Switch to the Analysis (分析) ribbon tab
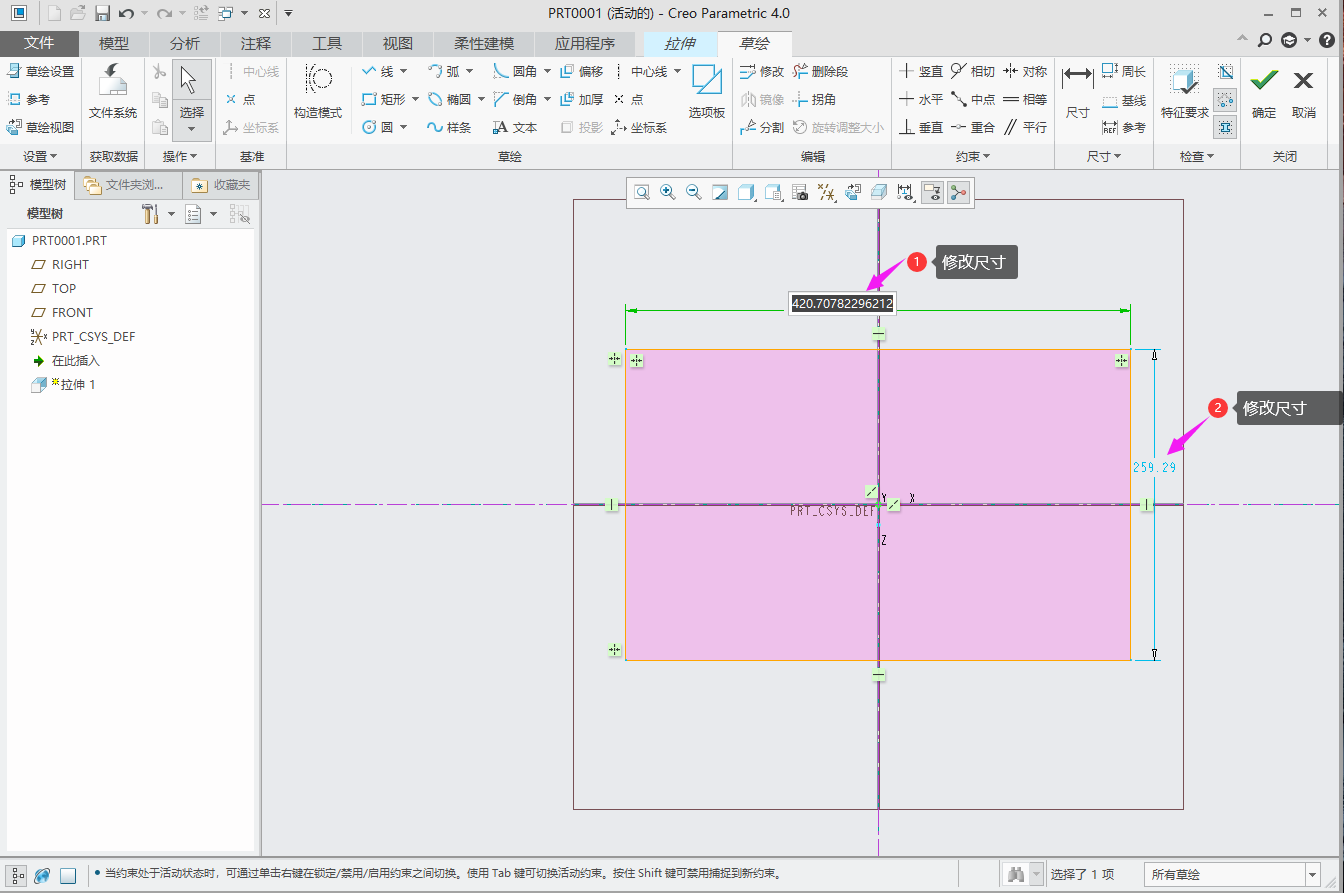Image resolution: width=1344 pixels, height=893 pixels. [184, 44]
